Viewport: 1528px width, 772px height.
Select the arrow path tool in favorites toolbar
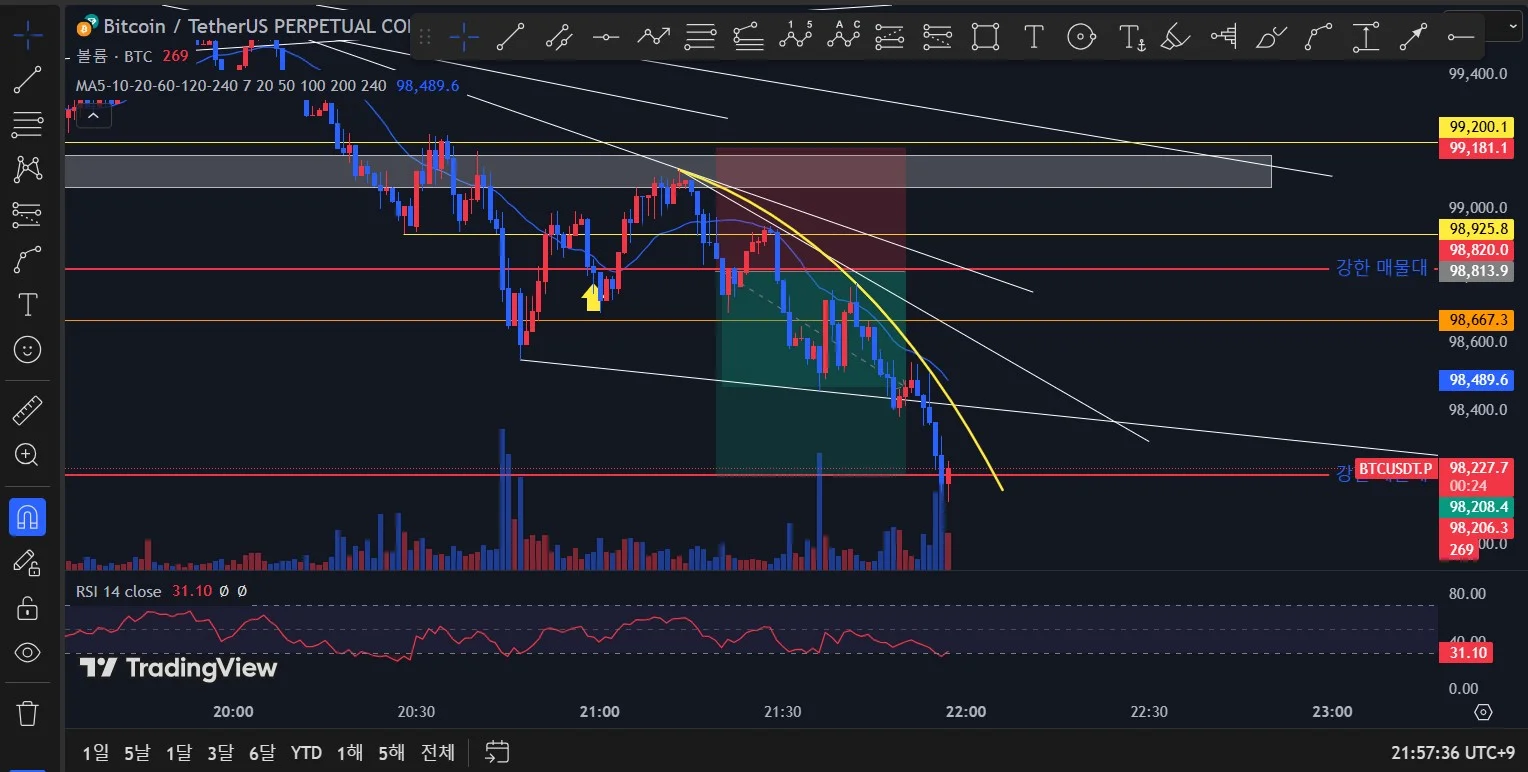(x=653, y=37)
